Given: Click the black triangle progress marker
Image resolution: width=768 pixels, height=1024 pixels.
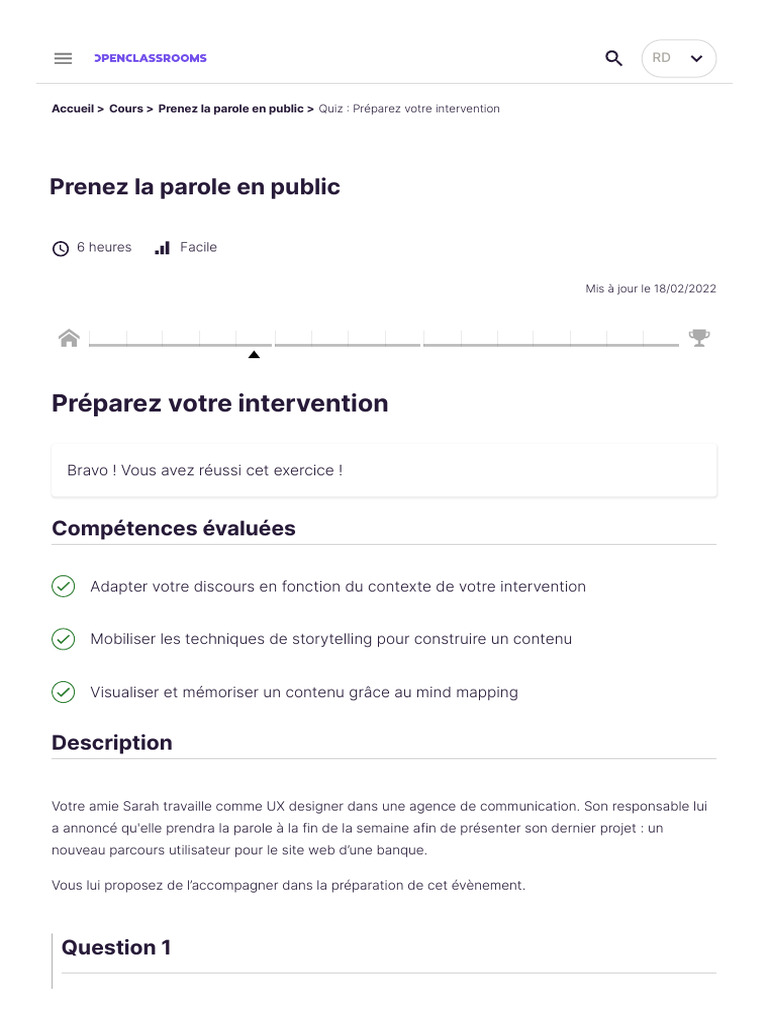Looking at the screenshot, I should tap(254, 354).
